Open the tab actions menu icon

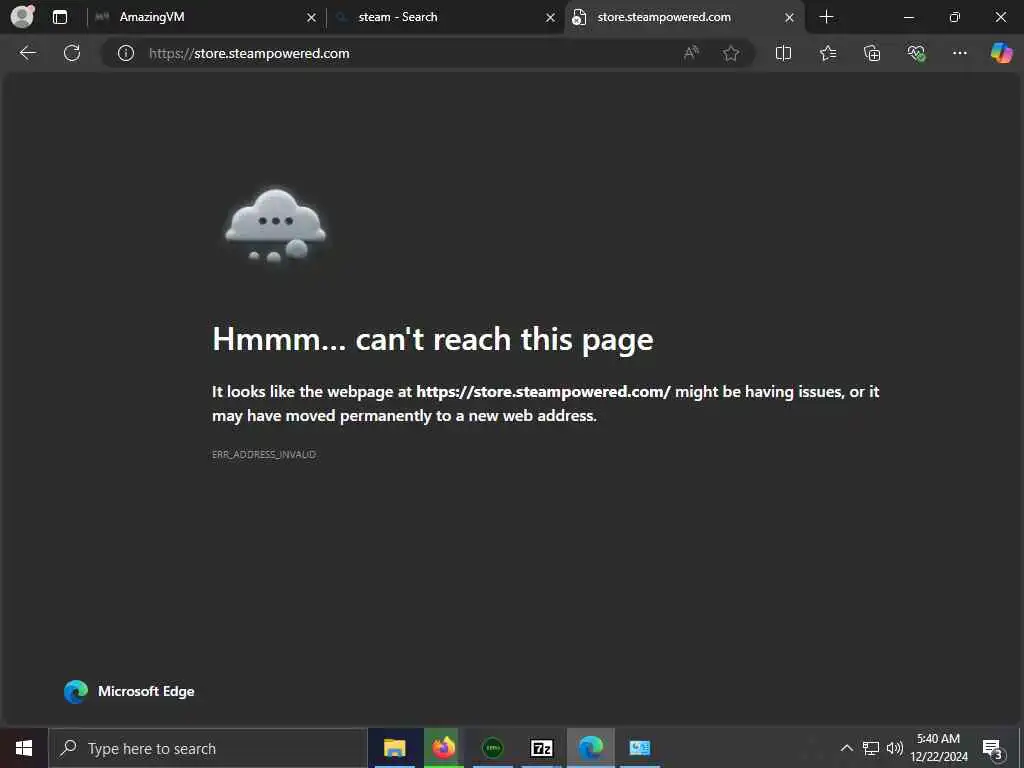[x=60, y=17]
